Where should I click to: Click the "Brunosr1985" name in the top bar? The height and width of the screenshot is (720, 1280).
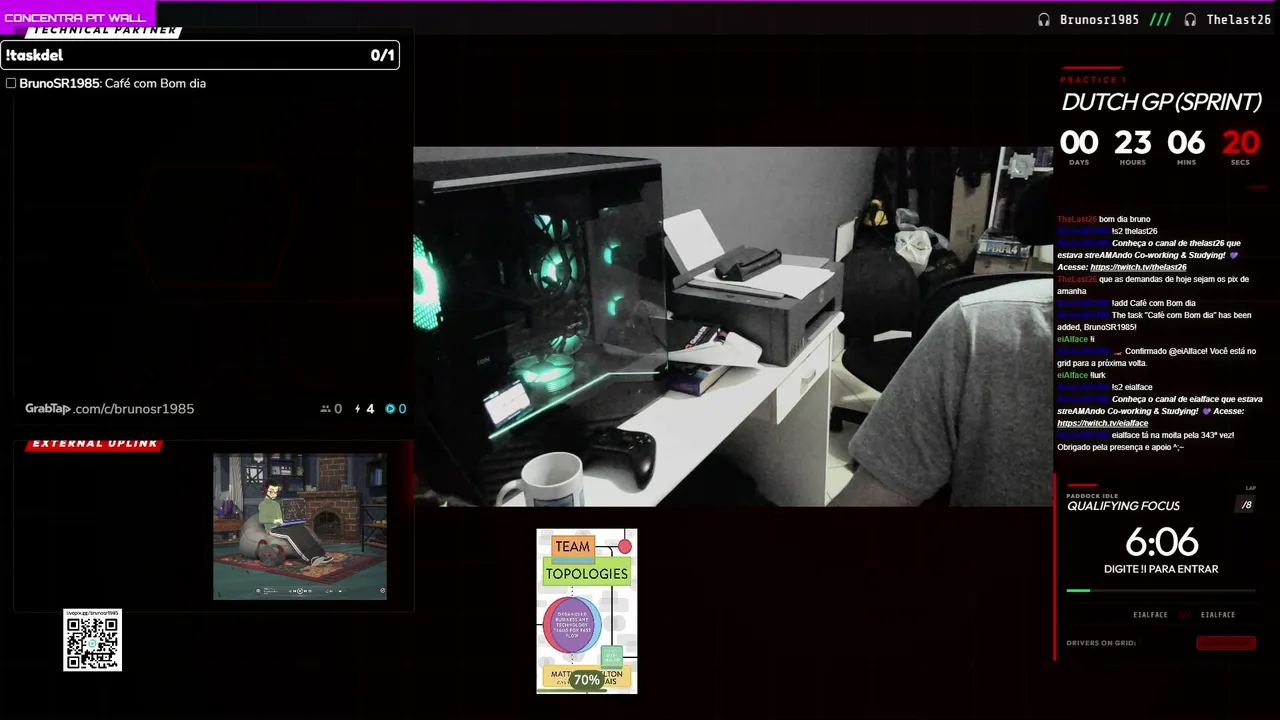click(x=1099, y=20)
